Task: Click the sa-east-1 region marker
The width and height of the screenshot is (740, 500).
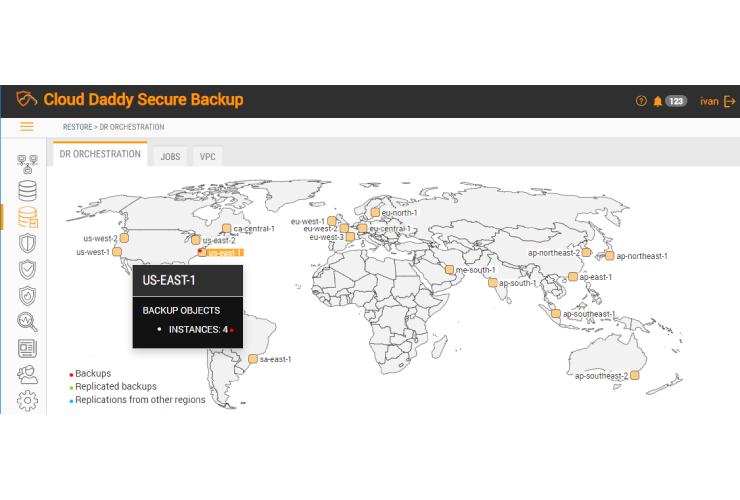Action: (253, 358)
